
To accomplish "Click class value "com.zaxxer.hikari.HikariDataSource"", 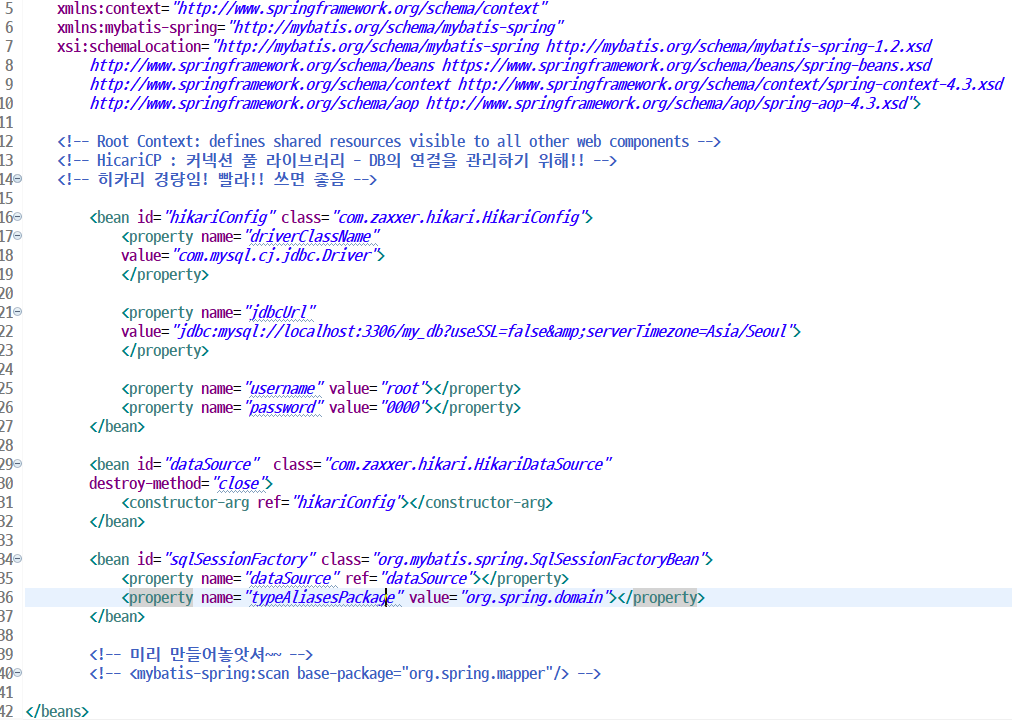I will click(467, 465).
